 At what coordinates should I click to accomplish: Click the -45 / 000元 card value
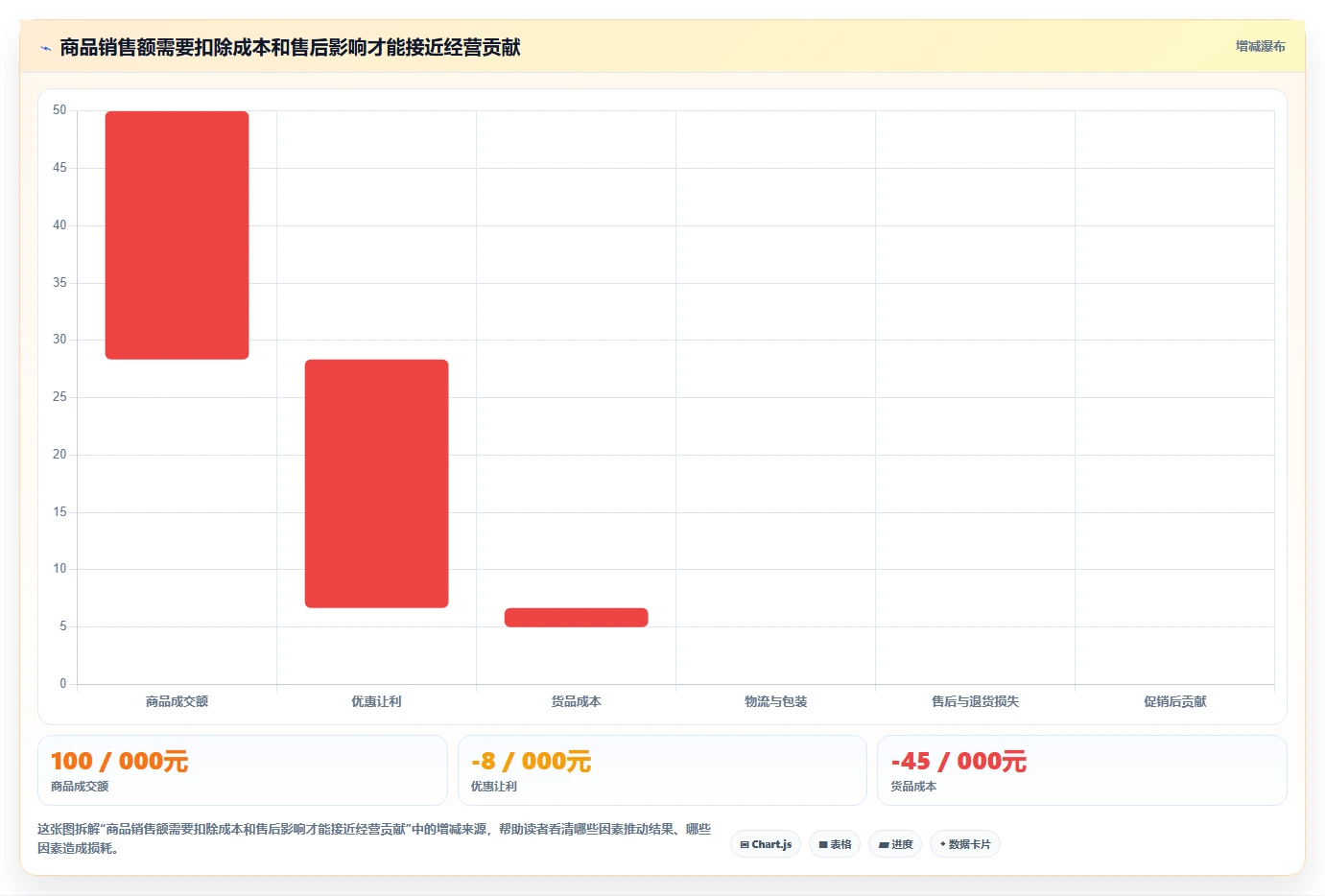[958, 762]
